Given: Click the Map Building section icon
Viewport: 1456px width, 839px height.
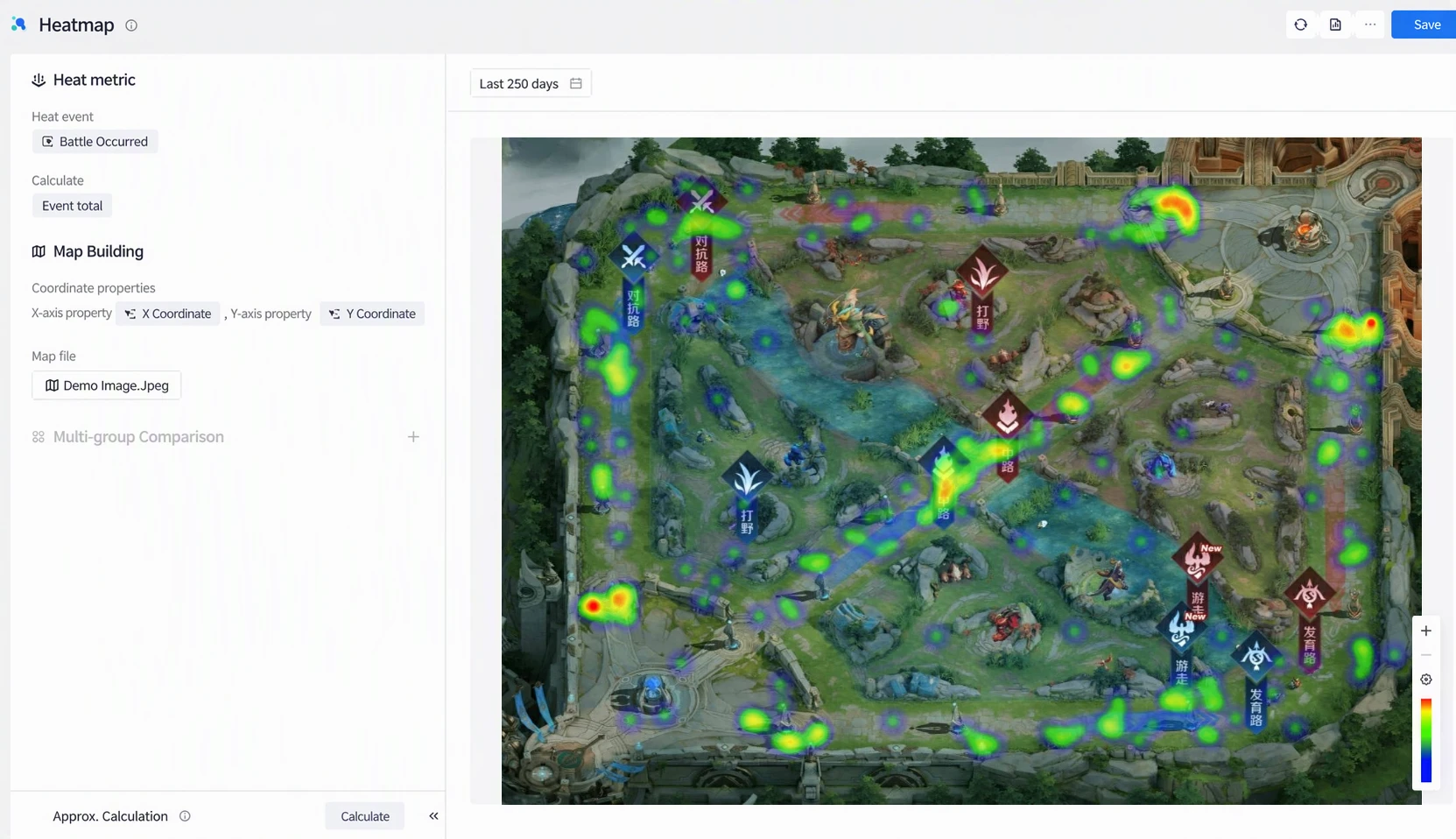Looking at the screenshot, I should tap(39, 251).
